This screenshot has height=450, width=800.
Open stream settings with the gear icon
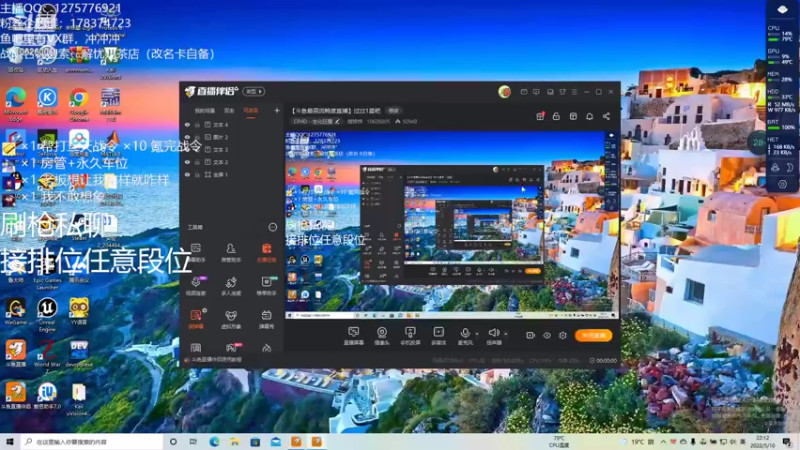[x=563, y=335]
